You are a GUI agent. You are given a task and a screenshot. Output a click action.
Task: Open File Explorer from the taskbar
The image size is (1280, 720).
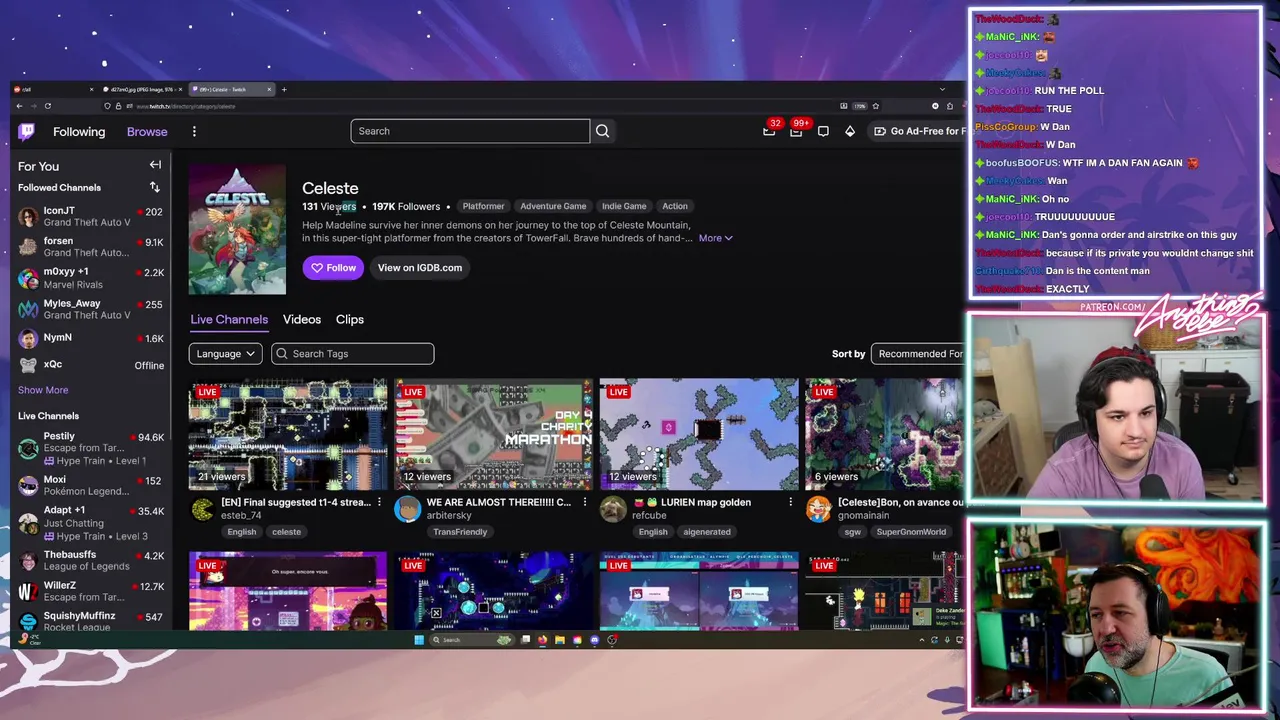coord(559,640)
